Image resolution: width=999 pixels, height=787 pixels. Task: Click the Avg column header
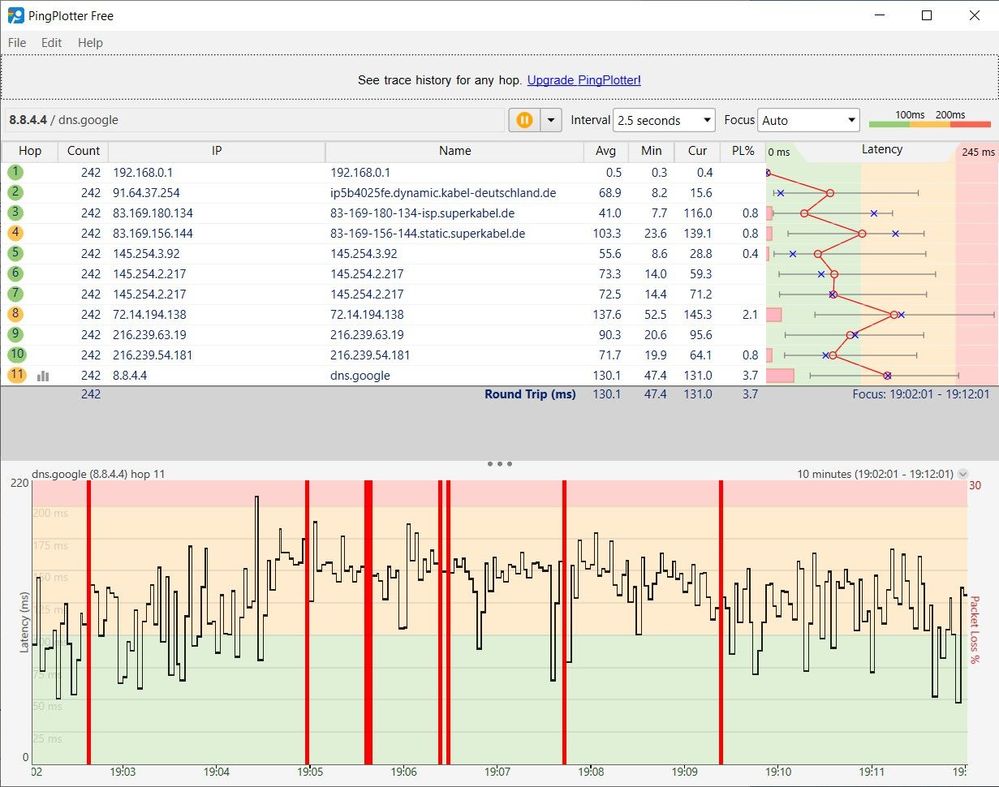(606, 151)
